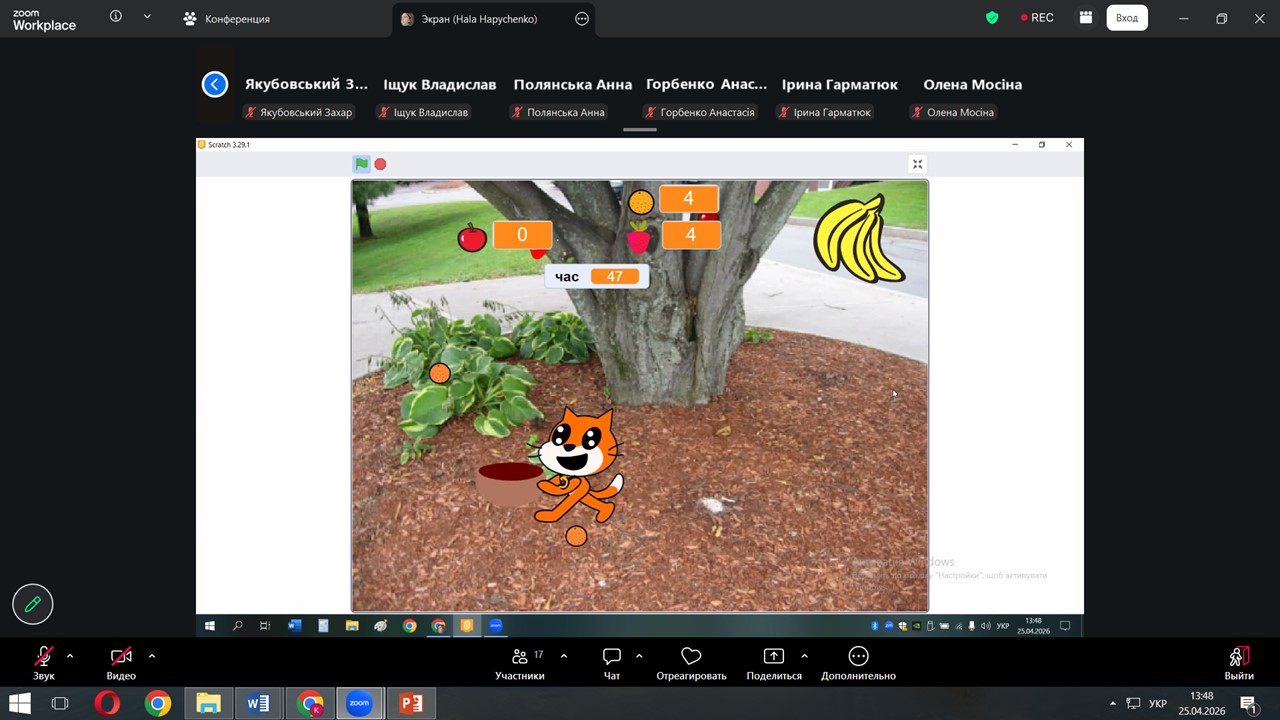The height and width of the screenshot is (720, 1280).
Task: Toggle the REC recording indicator
Action: pyautogui.click(x=1036, y=18)
